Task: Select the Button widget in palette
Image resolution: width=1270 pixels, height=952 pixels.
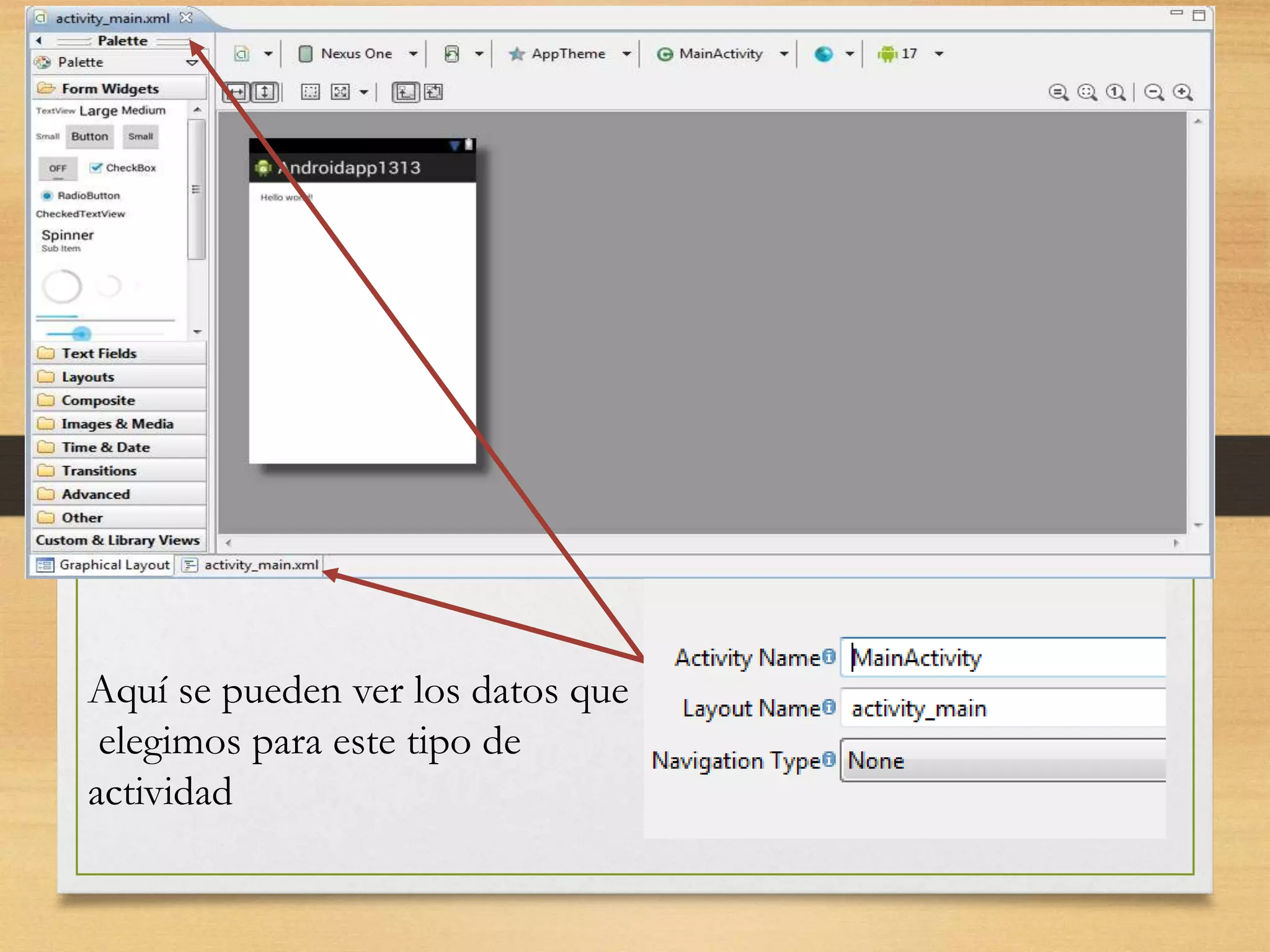Action: [90, 136]
